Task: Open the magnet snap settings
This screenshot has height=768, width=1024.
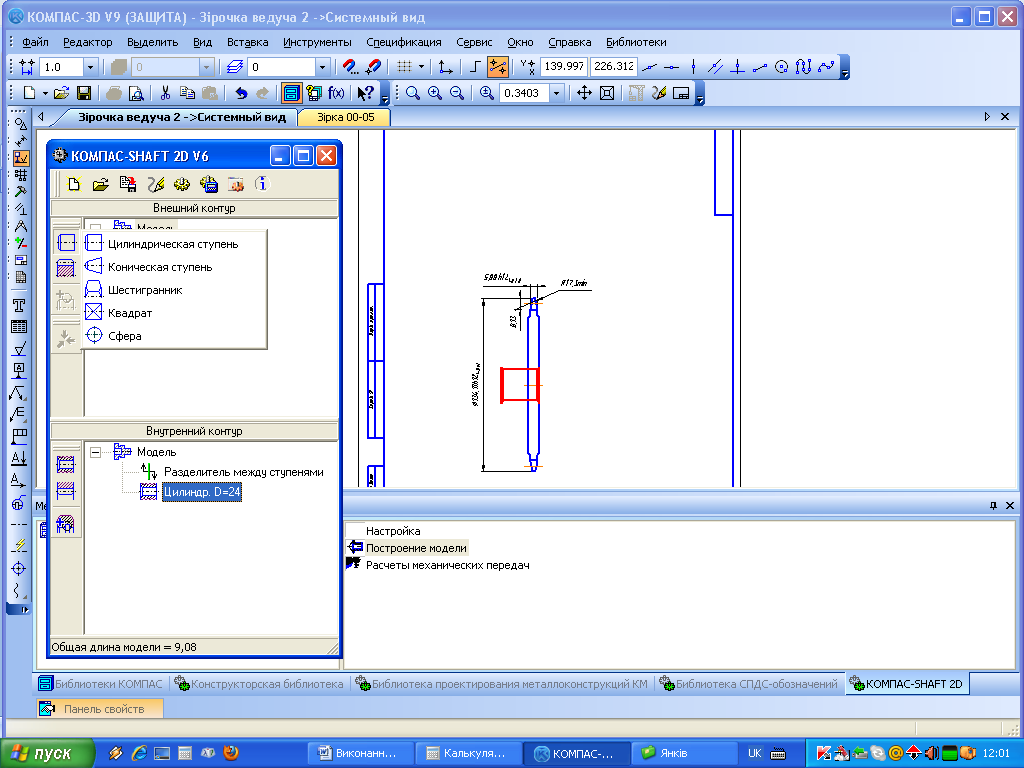Action: 351,67
